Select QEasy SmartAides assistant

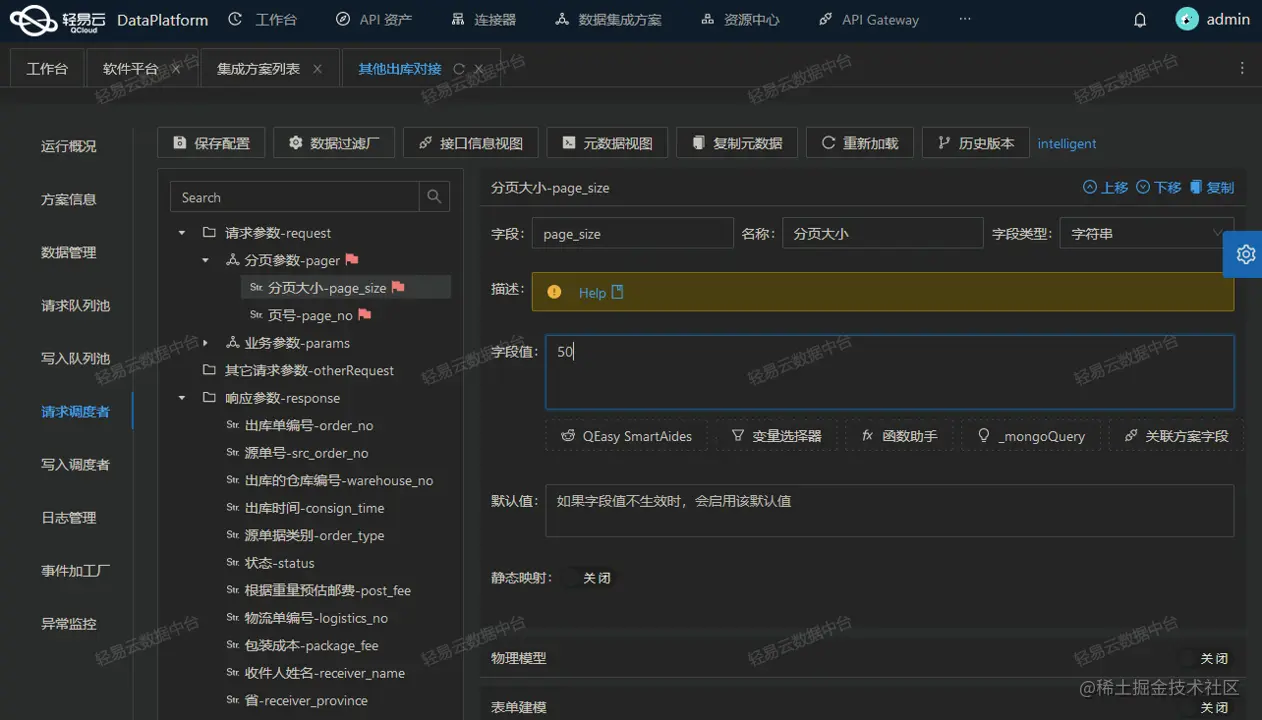tap(627, 435)
